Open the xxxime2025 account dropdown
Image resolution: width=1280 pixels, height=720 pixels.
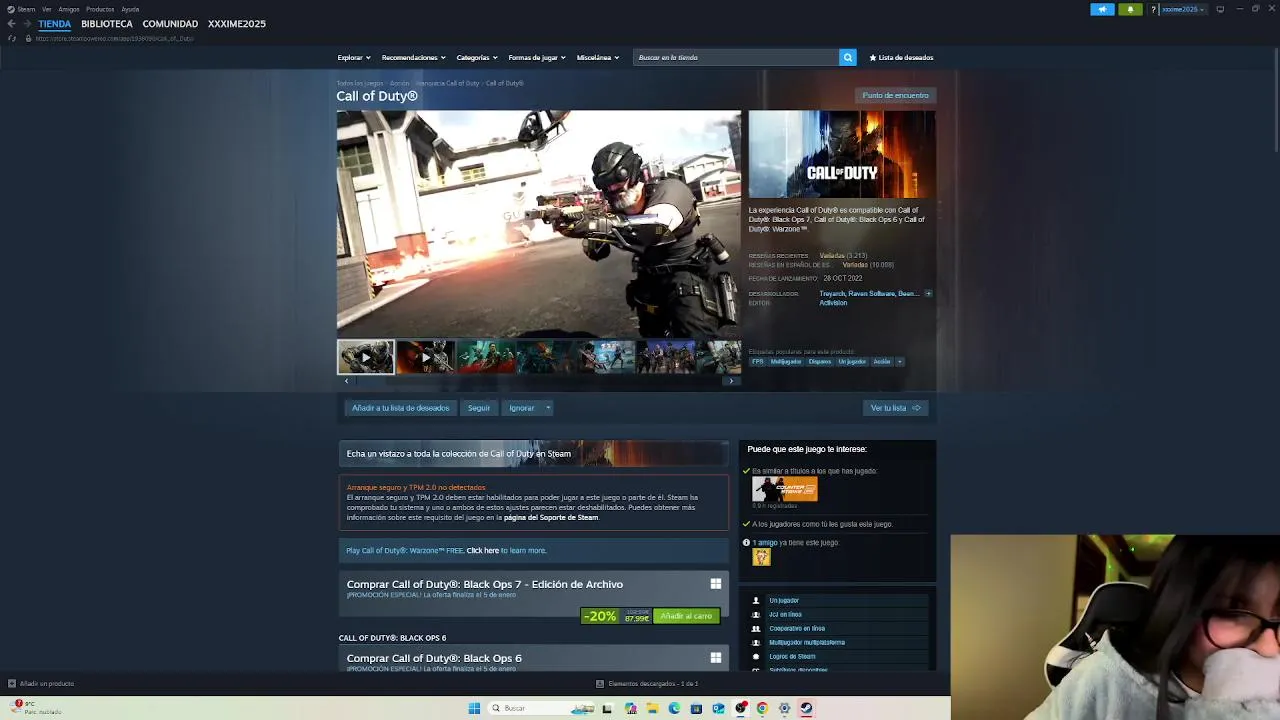1183,9
